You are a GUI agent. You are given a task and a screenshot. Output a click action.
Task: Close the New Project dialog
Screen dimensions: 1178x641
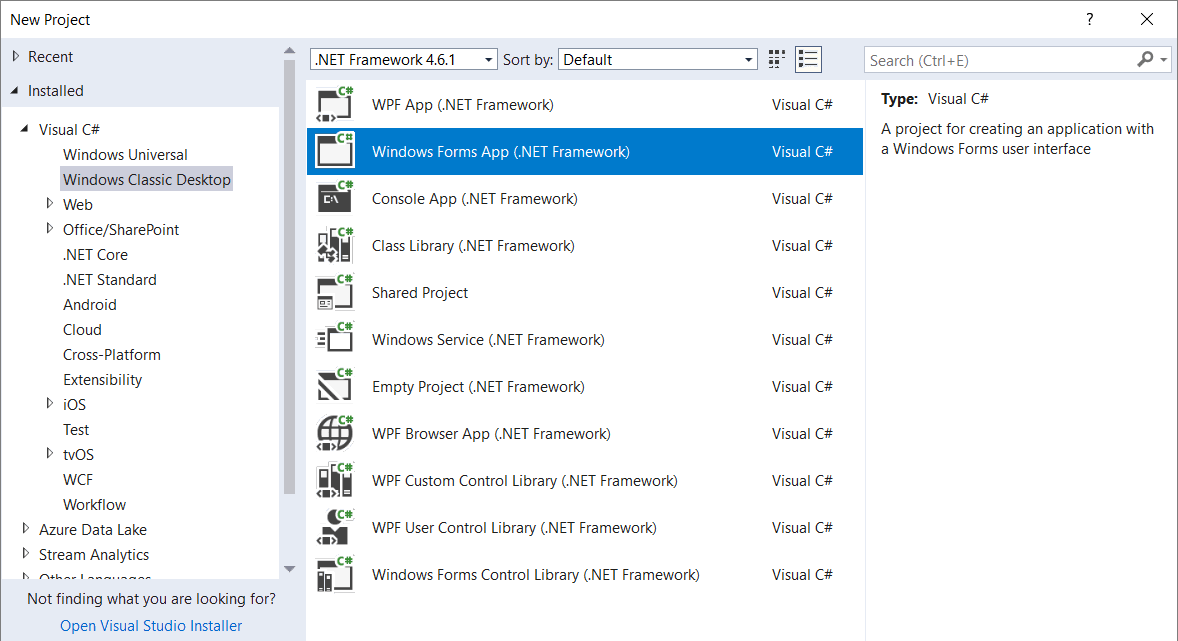click(1146, 20)
